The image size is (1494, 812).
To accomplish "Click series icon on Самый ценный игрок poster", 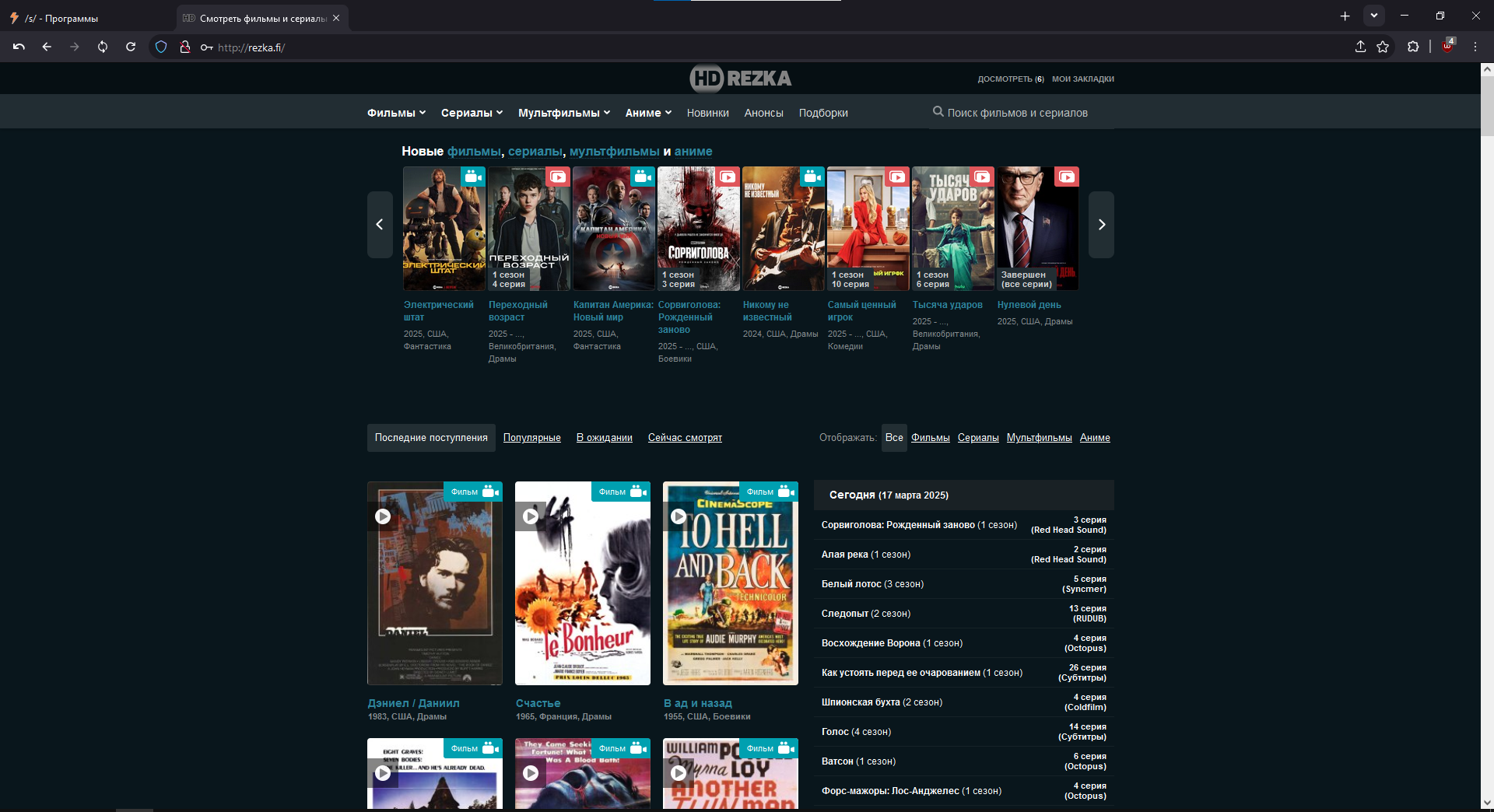I will (897, 177).
